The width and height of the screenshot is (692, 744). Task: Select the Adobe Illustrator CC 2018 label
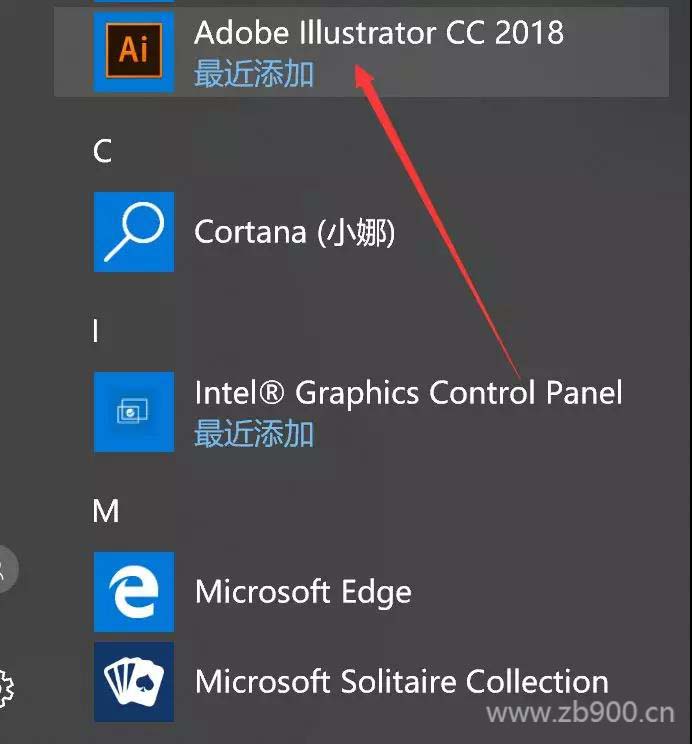tap(378, 33)
